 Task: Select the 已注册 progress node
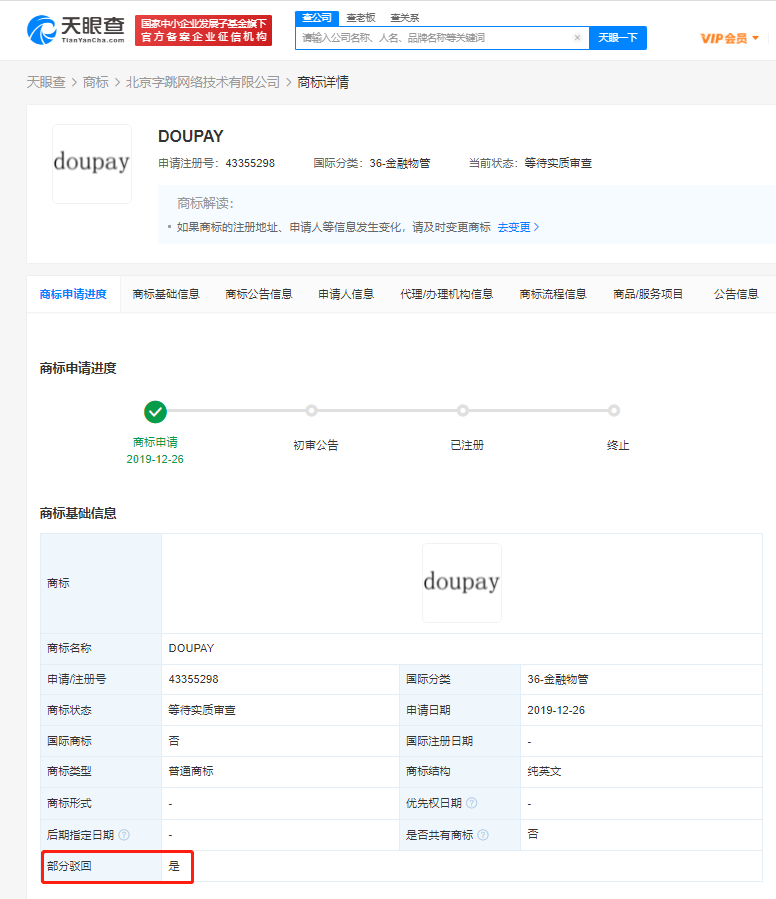pos(463,411)
